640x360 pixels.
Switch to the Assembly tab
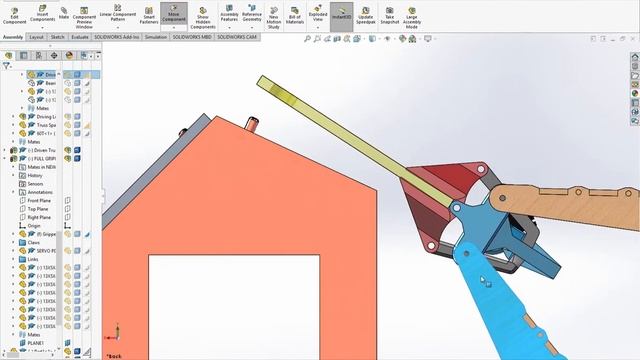coord(13,37)
